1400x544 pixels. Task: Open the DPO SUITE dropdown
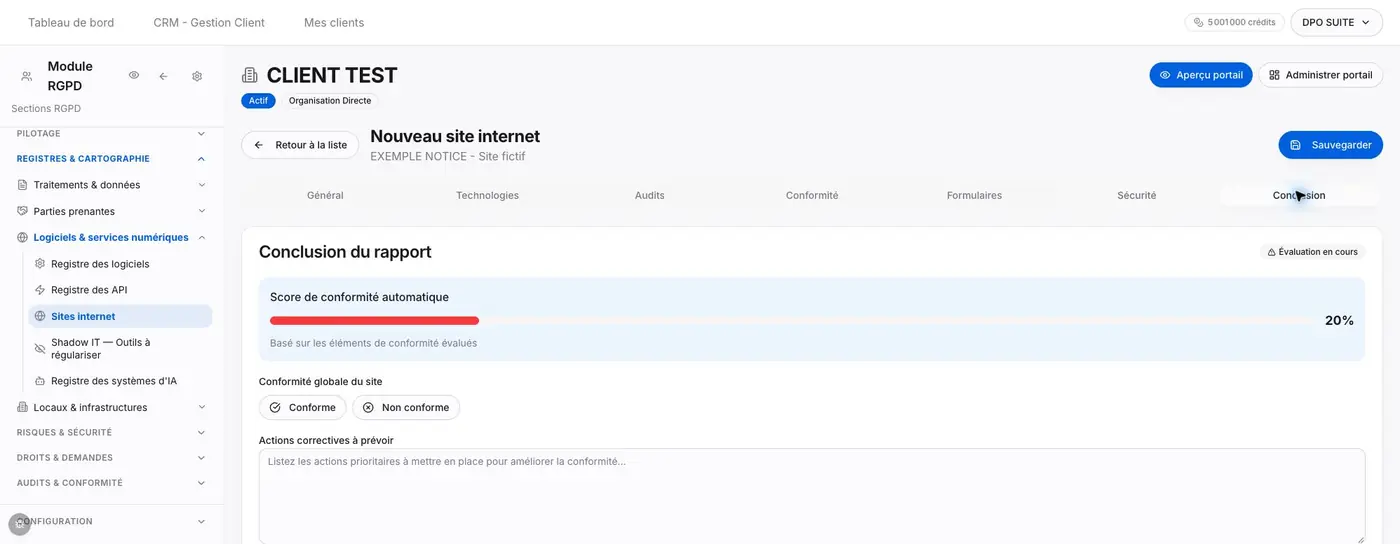coord(1337,22)
